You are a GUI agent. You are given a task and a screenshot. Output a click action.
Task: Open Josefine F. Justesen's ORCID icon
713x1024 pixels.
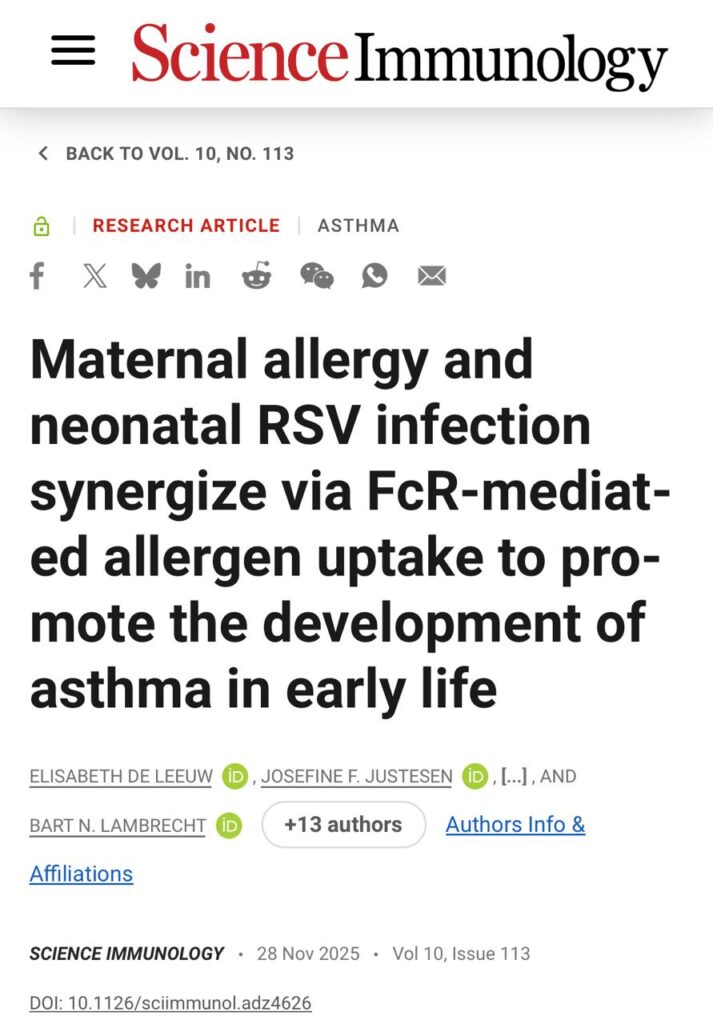(476, 776)
